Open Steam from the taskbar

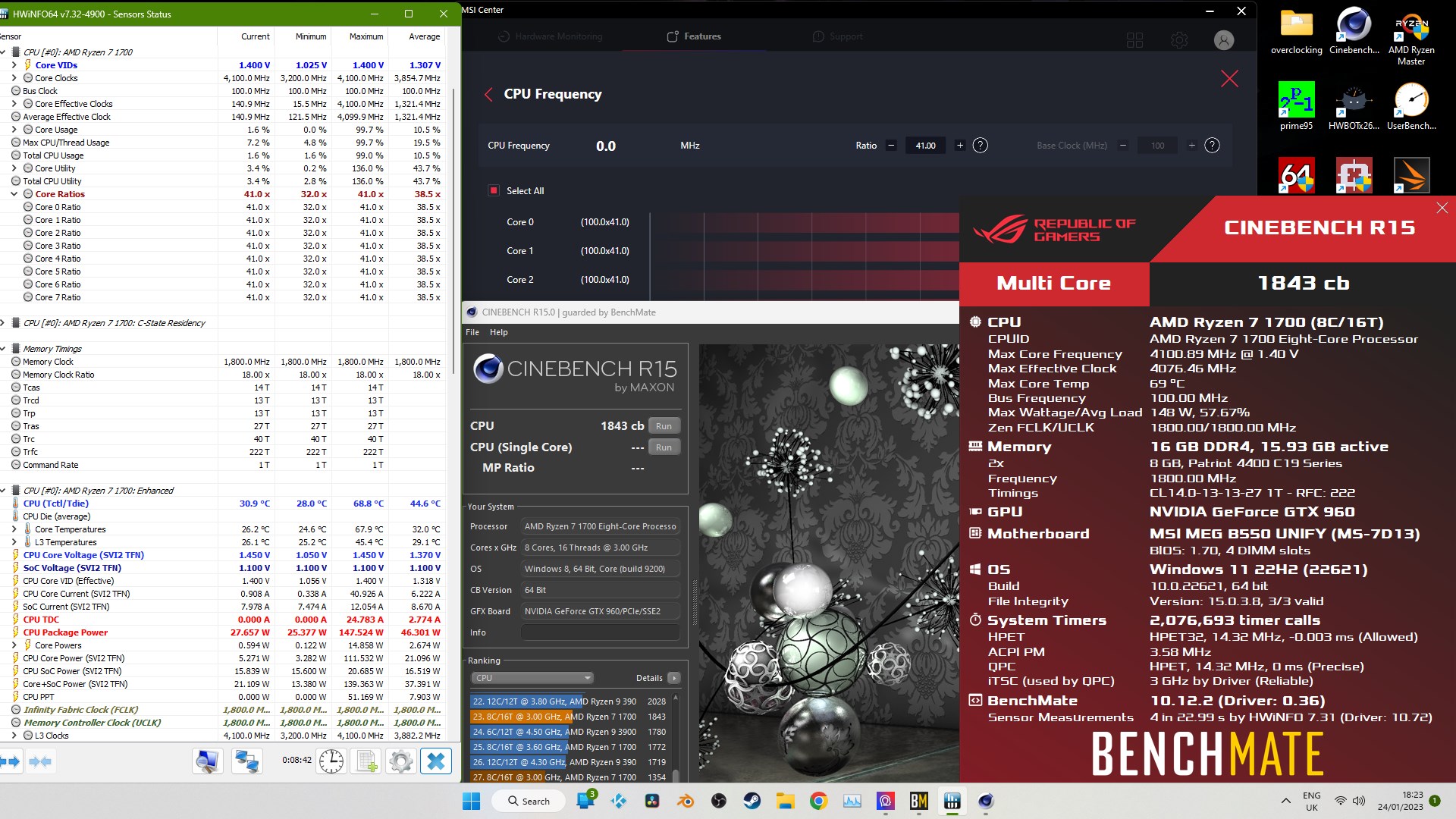pyautogui.click(x=752, y=801)
